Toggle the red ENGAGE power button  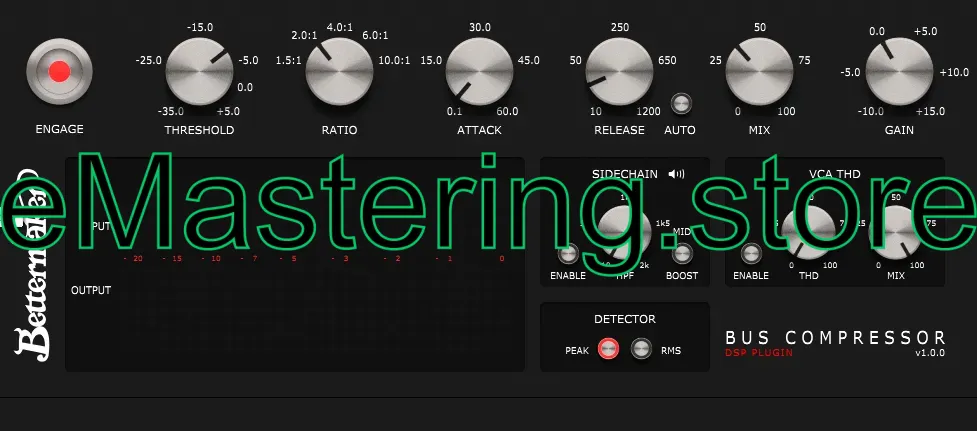click(59, 71)
